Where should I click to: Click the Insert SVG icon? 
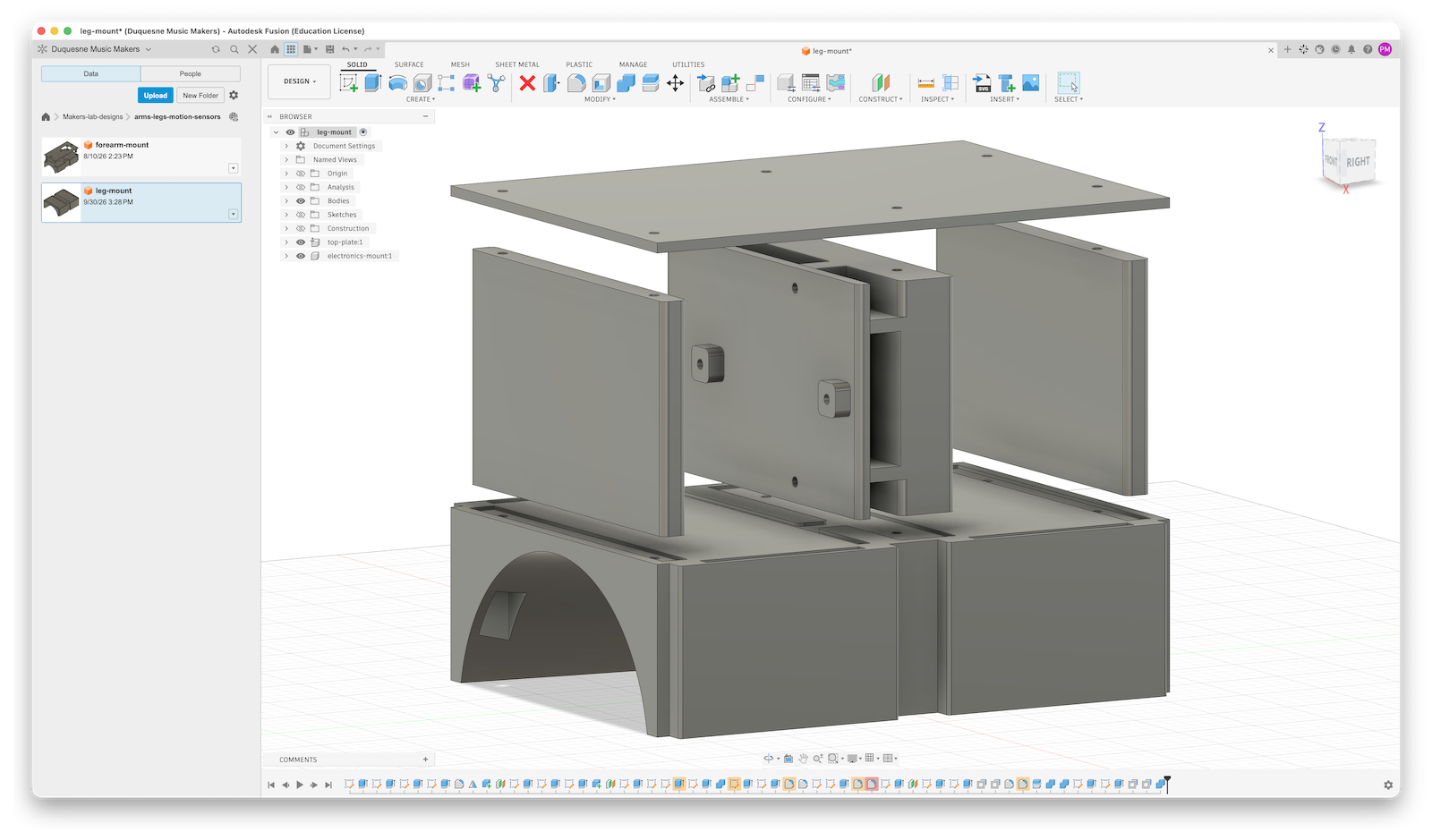[x=982, y=83]
